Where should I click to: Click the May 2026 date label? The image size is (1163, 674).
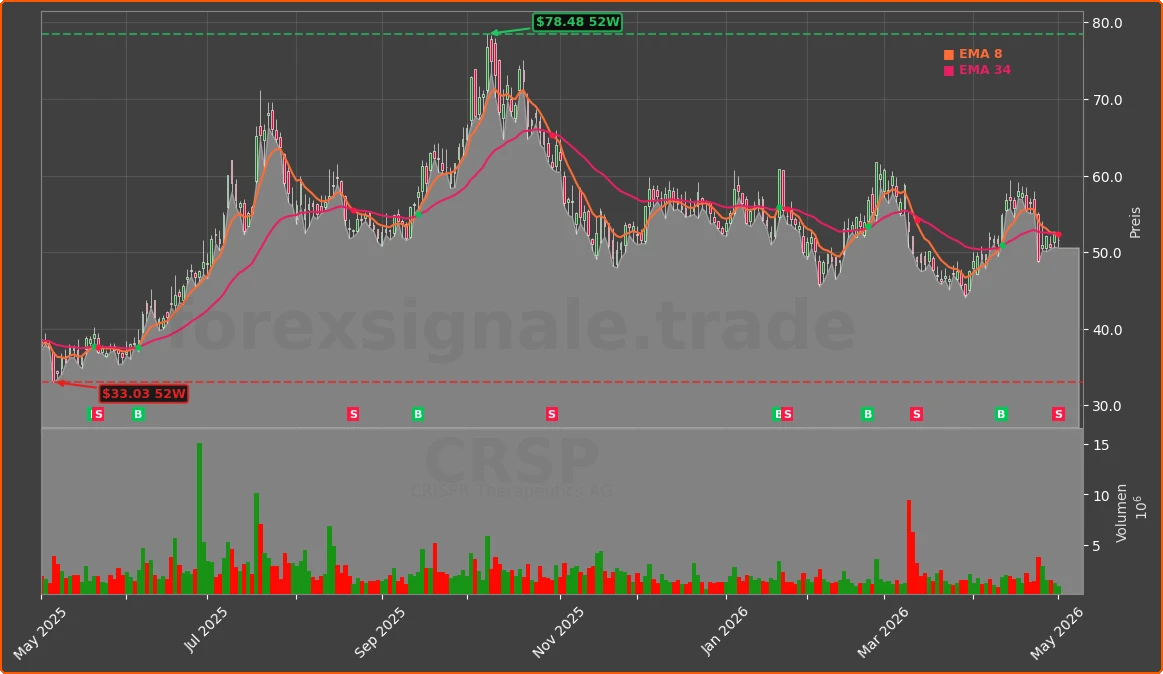[x=1057, y=634]
